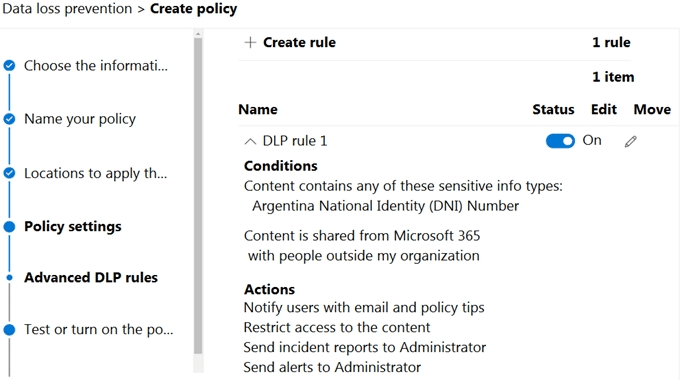The image size is (684, 380).
Task: Go to Test or turn on policy step
Action: pos(99,329)
